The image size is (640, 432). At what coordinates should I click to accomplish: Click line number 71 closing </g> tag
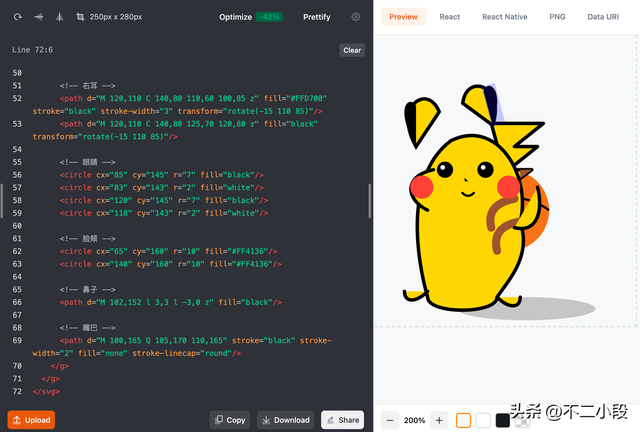click(51, 379)
